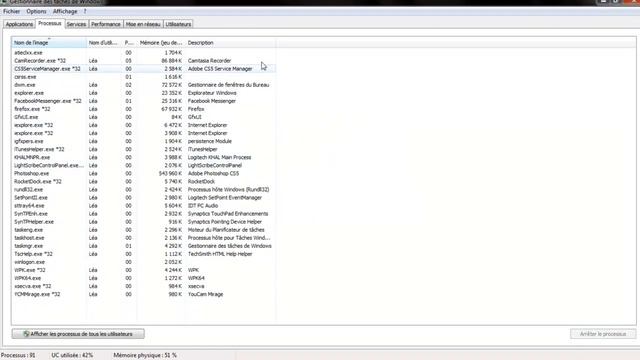Screen dimensions: 640x360
Task: Select the SynTPEnh.exe process
Action: (x=144, y=214)
